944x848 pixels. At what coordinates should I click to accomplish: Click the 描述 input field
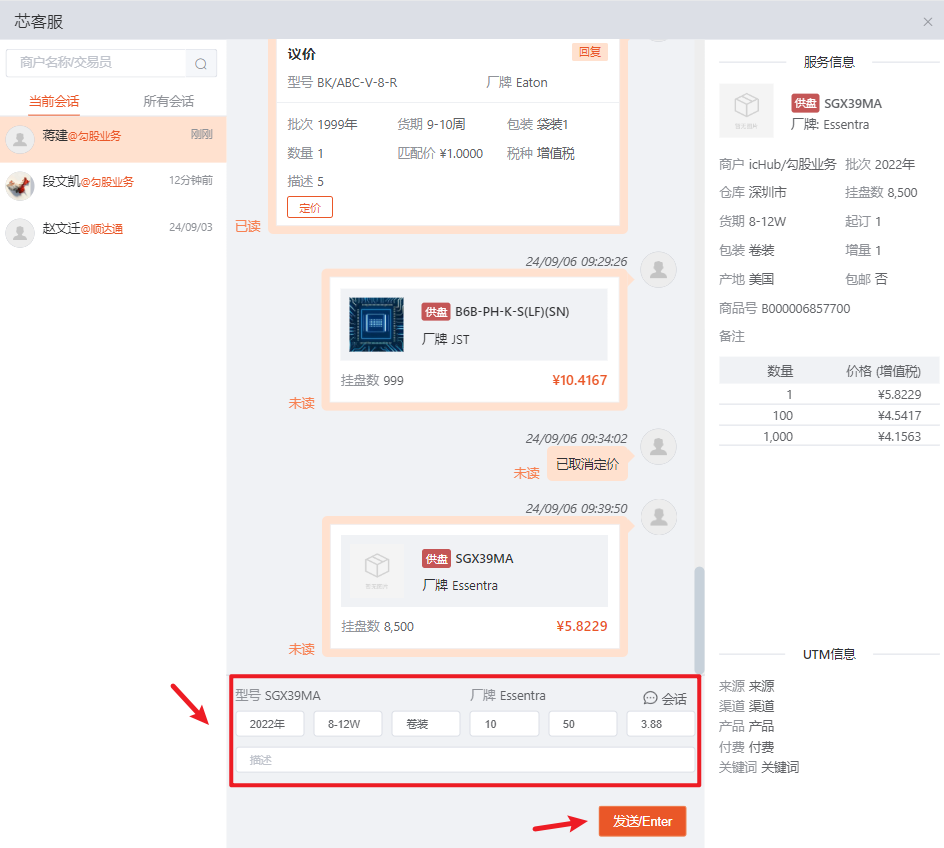click(x=464, y=760)
